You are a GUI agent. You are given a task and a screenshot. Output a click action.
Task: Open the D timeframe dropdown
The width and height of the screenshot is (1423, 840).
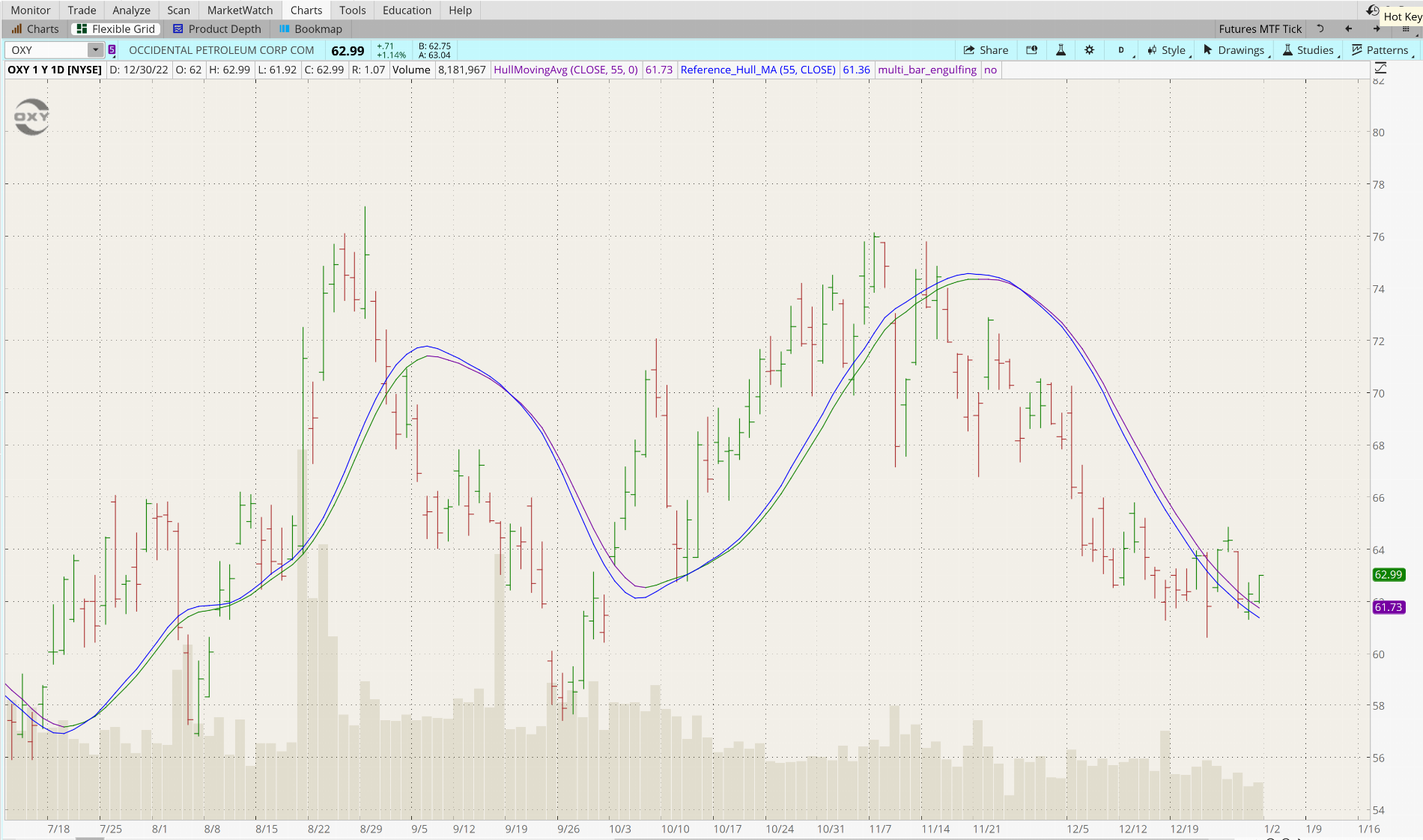[x=1122, y=50]
